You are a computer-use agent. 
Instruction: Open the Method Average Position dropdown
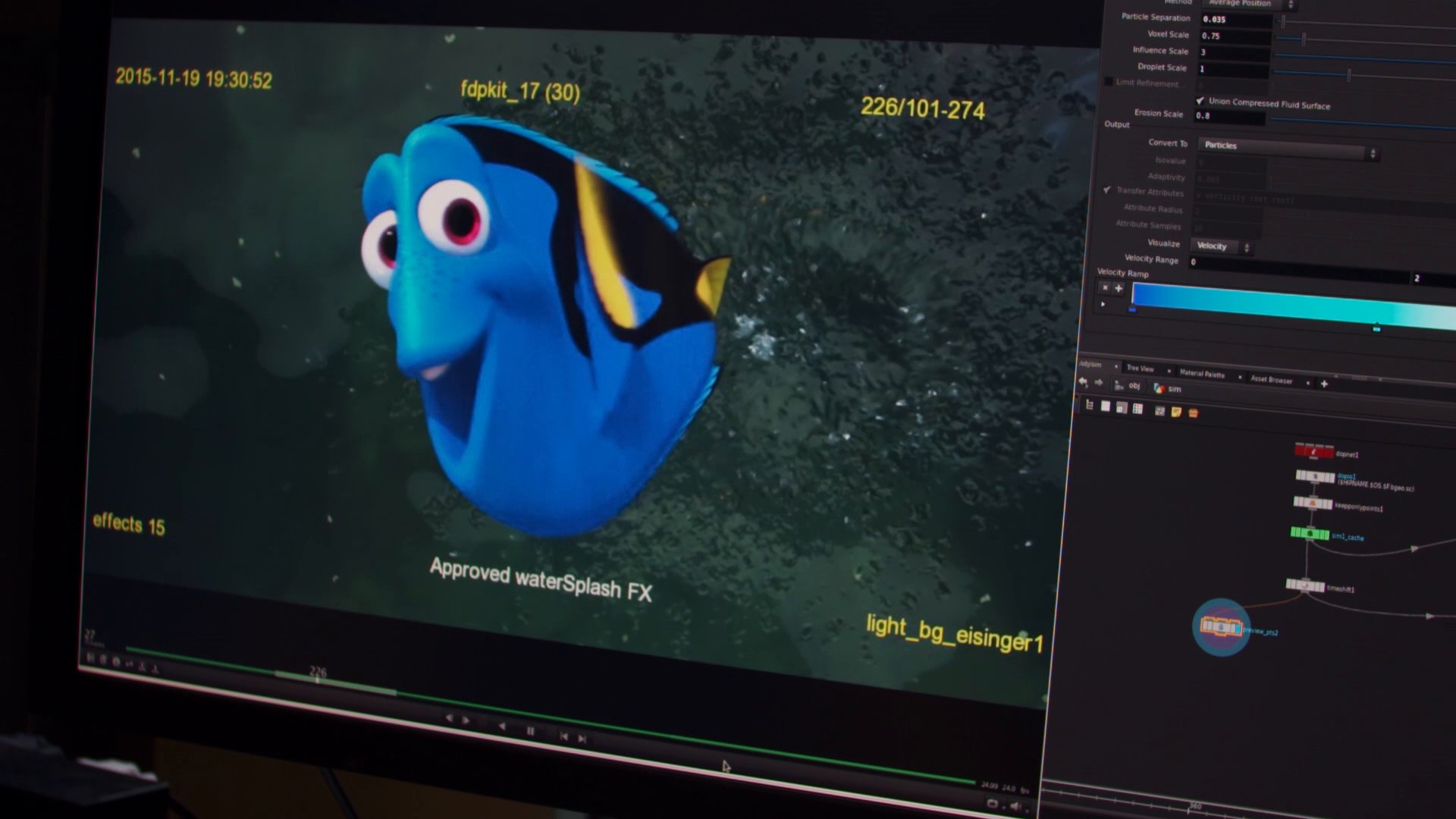1249,3
